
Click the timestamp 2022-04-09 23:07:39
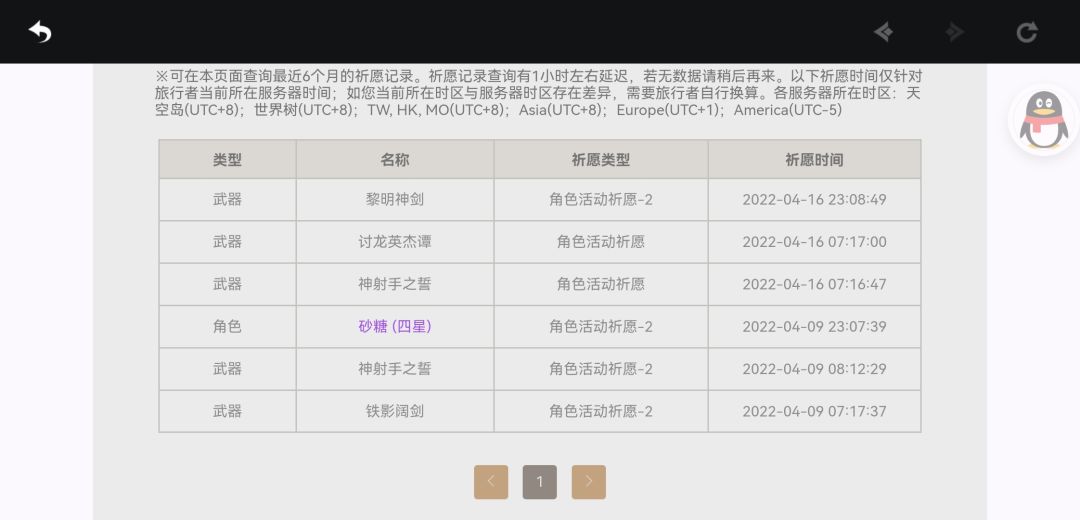coord(814,326)
